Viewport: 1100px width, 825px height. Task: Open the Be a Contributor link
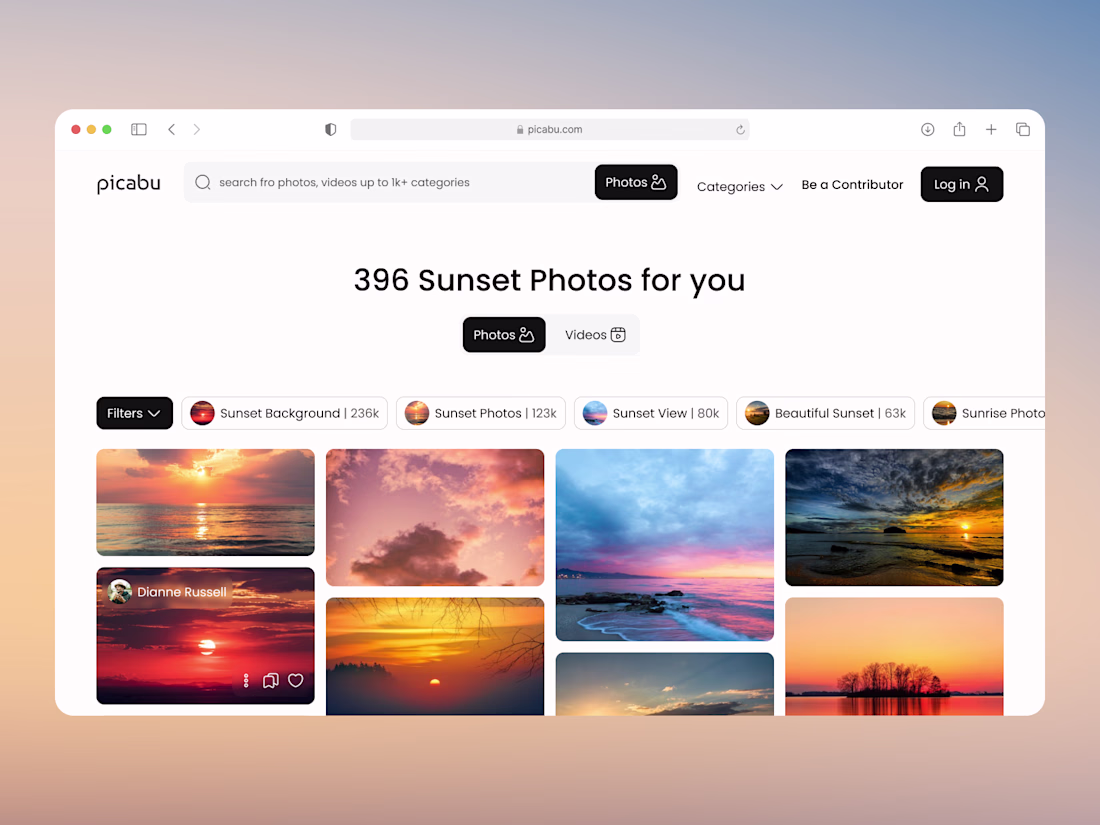point(852,185)
